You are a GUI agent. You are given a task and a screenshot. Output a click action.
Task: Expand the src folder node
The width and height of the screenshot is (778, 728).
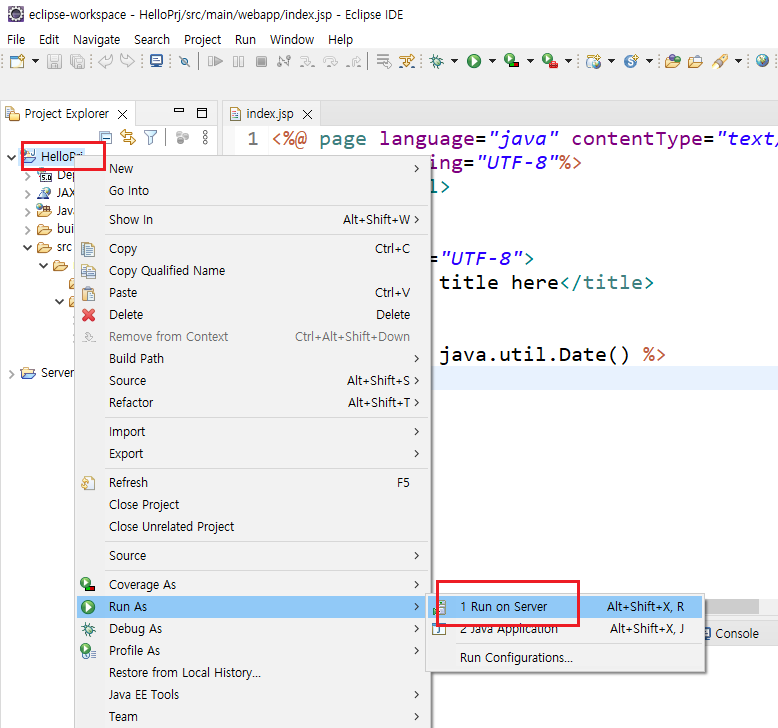(x=27, y=247)
